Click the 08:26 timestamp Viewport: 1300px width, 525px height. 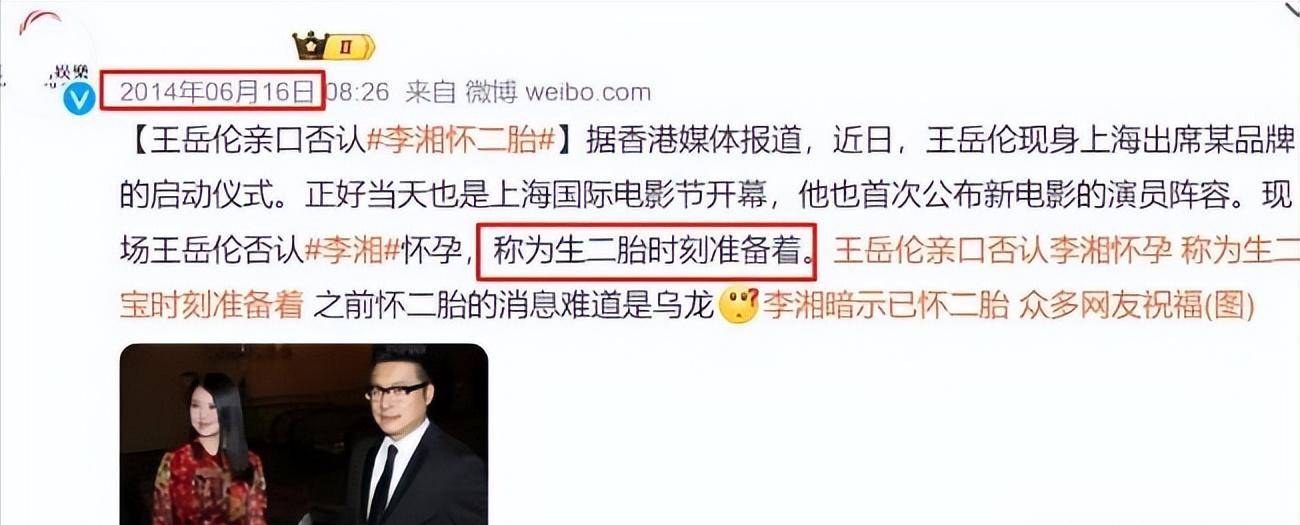359,93
